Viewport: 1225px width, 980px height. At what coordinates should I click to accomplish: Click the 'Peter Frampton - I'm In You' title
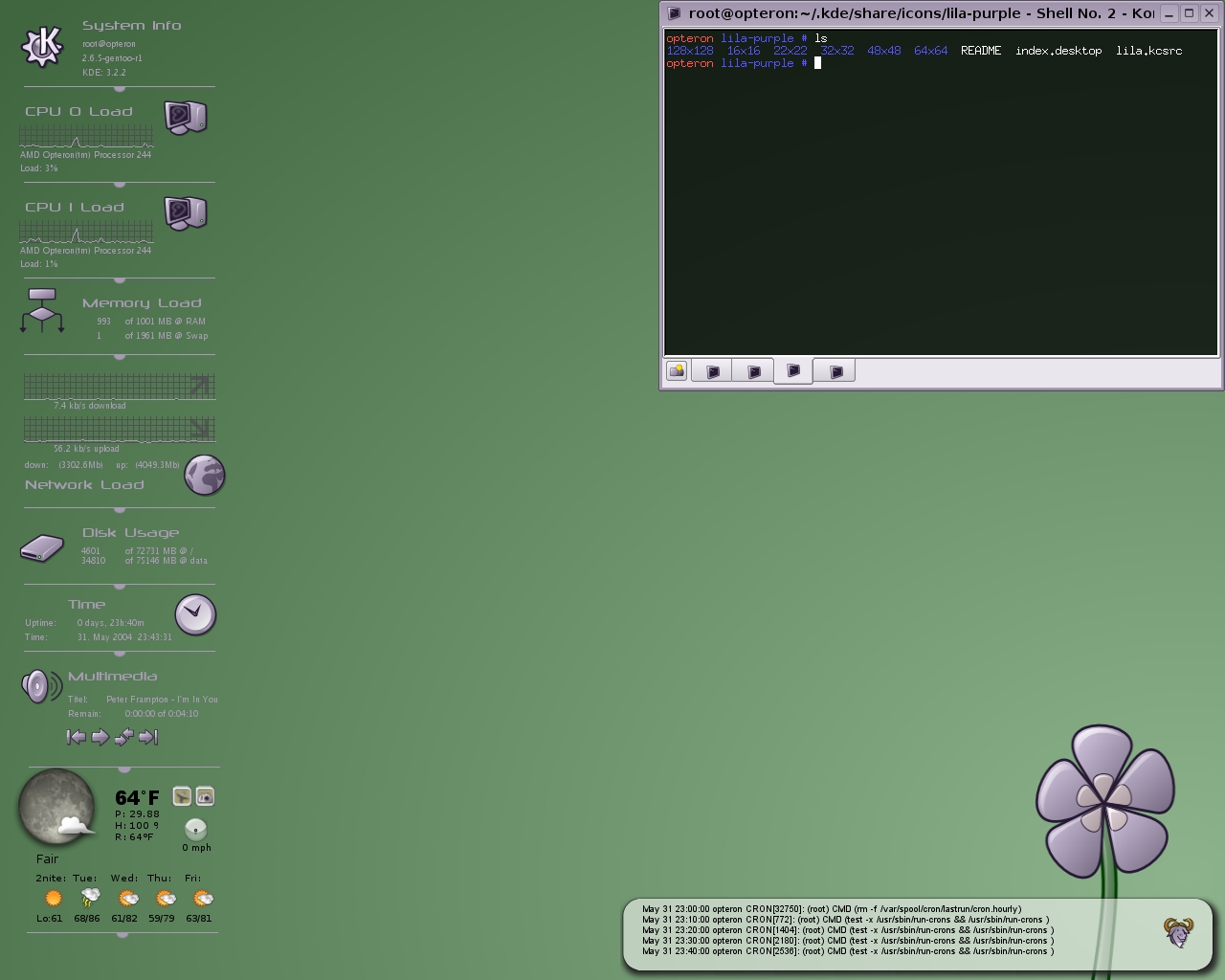coord(162,700)
